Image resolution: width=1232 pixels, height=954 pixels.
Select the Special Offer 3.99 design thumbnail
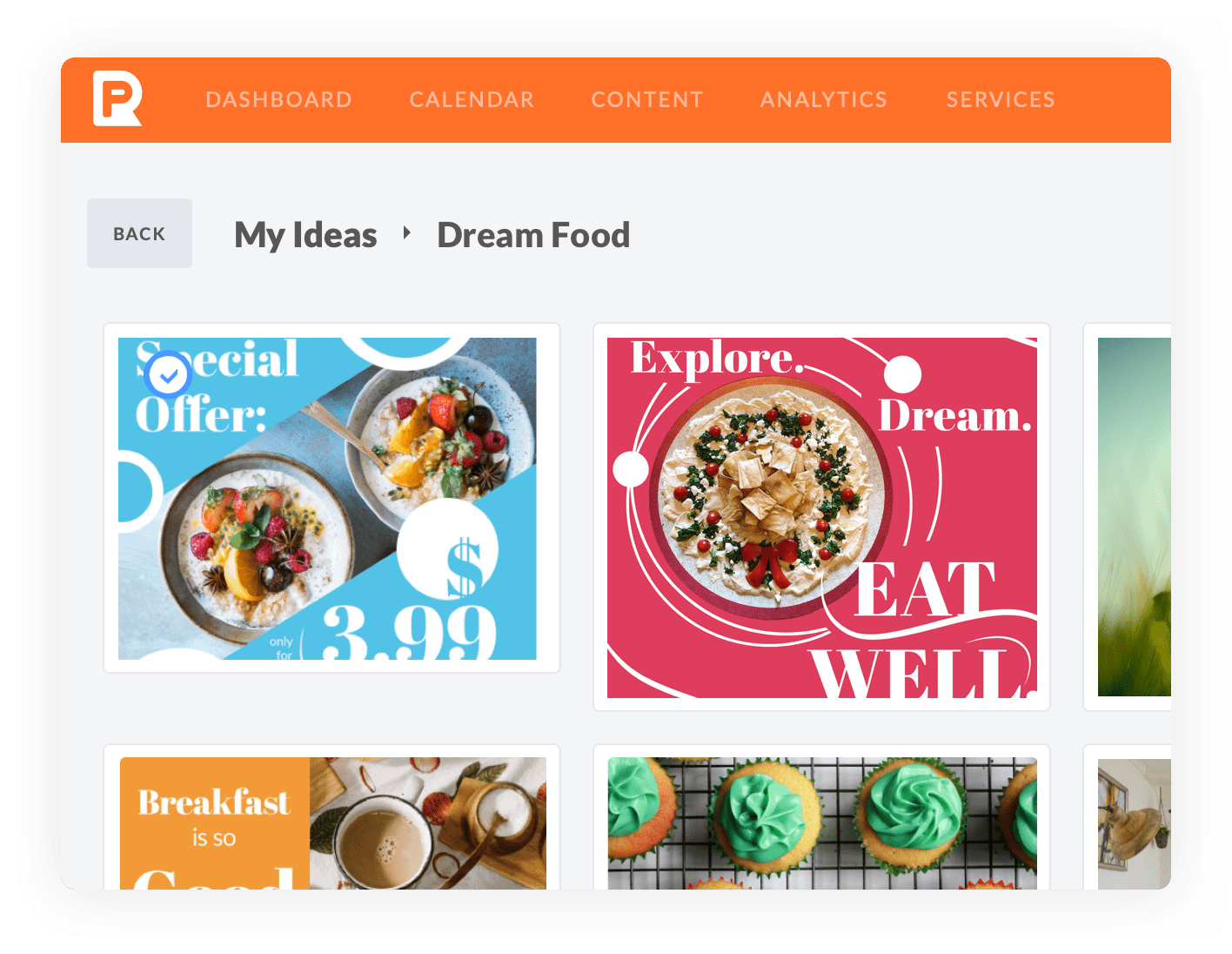(x=327, y=499)
